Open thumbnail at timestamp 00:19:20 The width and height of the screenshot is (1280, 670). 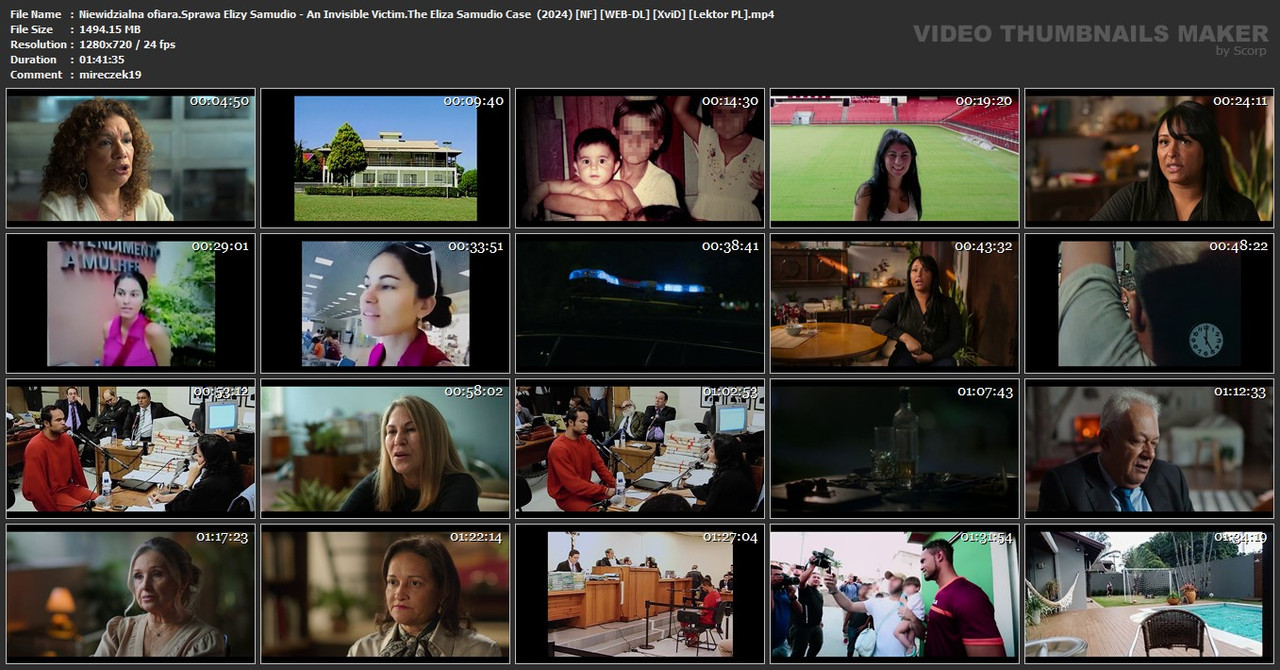click(x=894, y=158)
